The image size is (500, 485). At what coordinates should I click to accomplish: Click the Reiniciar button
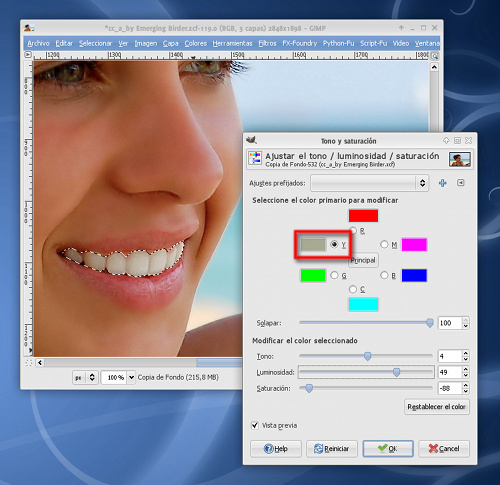[332, 449]
